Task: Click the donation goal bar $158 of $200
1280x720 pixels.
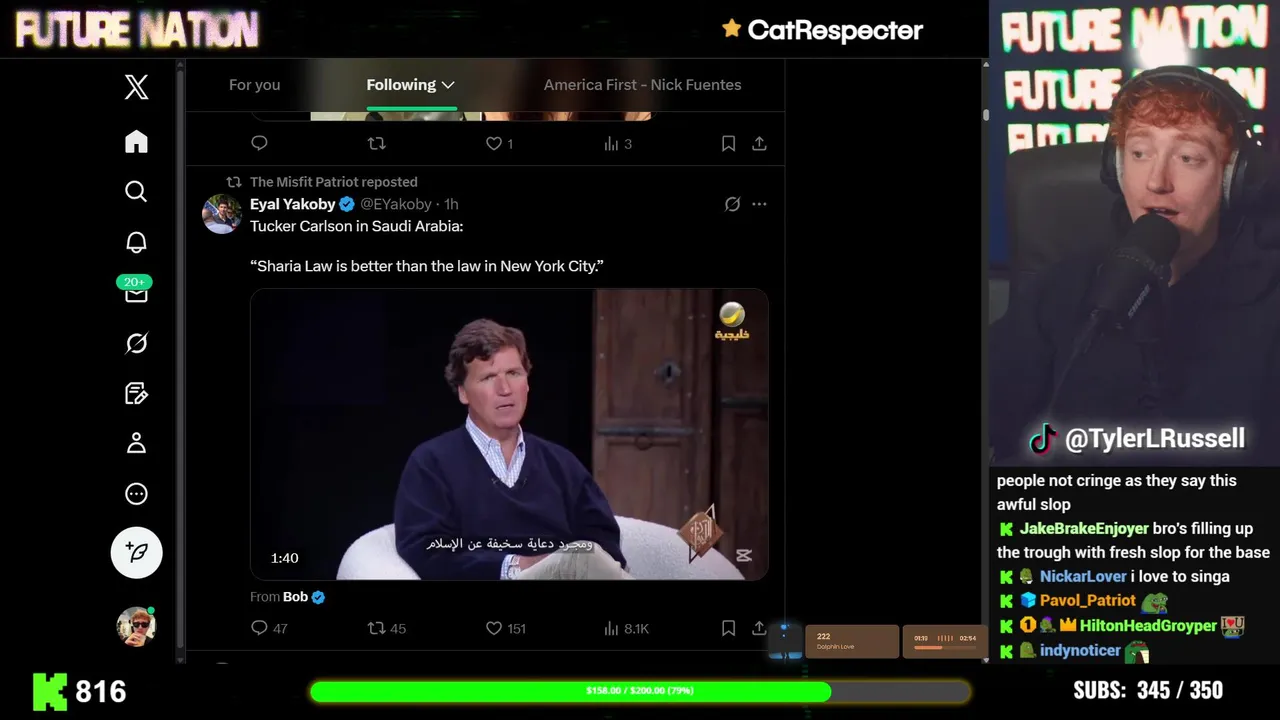Action: click(x=640, y=691)
